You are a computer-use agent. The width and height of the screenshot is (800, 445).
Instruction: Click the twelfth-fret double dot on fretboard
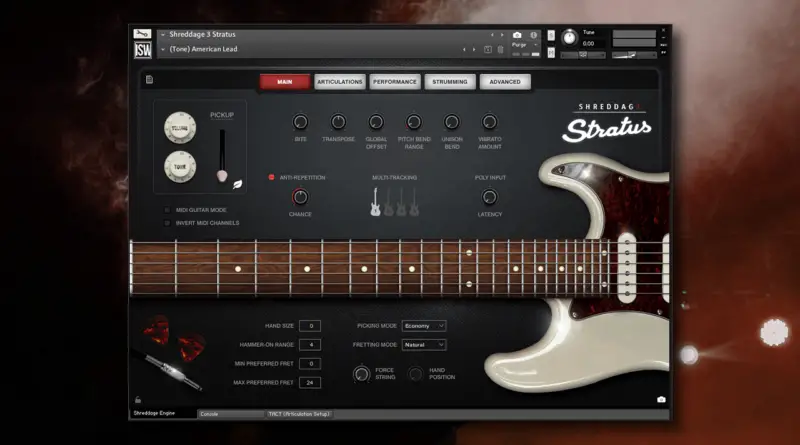tap(469, 268)
